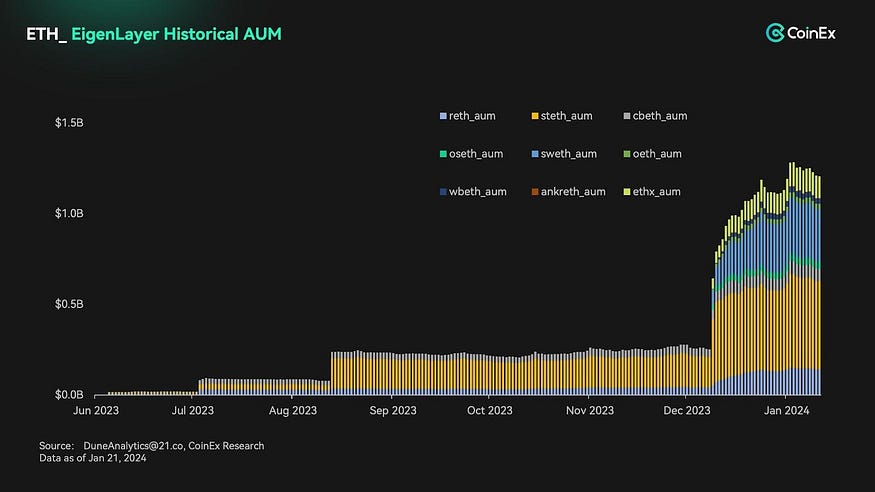Screen dimensions: 875x492
Task: Click the DuneAnalytics@21.co source text
Action: 133,446
